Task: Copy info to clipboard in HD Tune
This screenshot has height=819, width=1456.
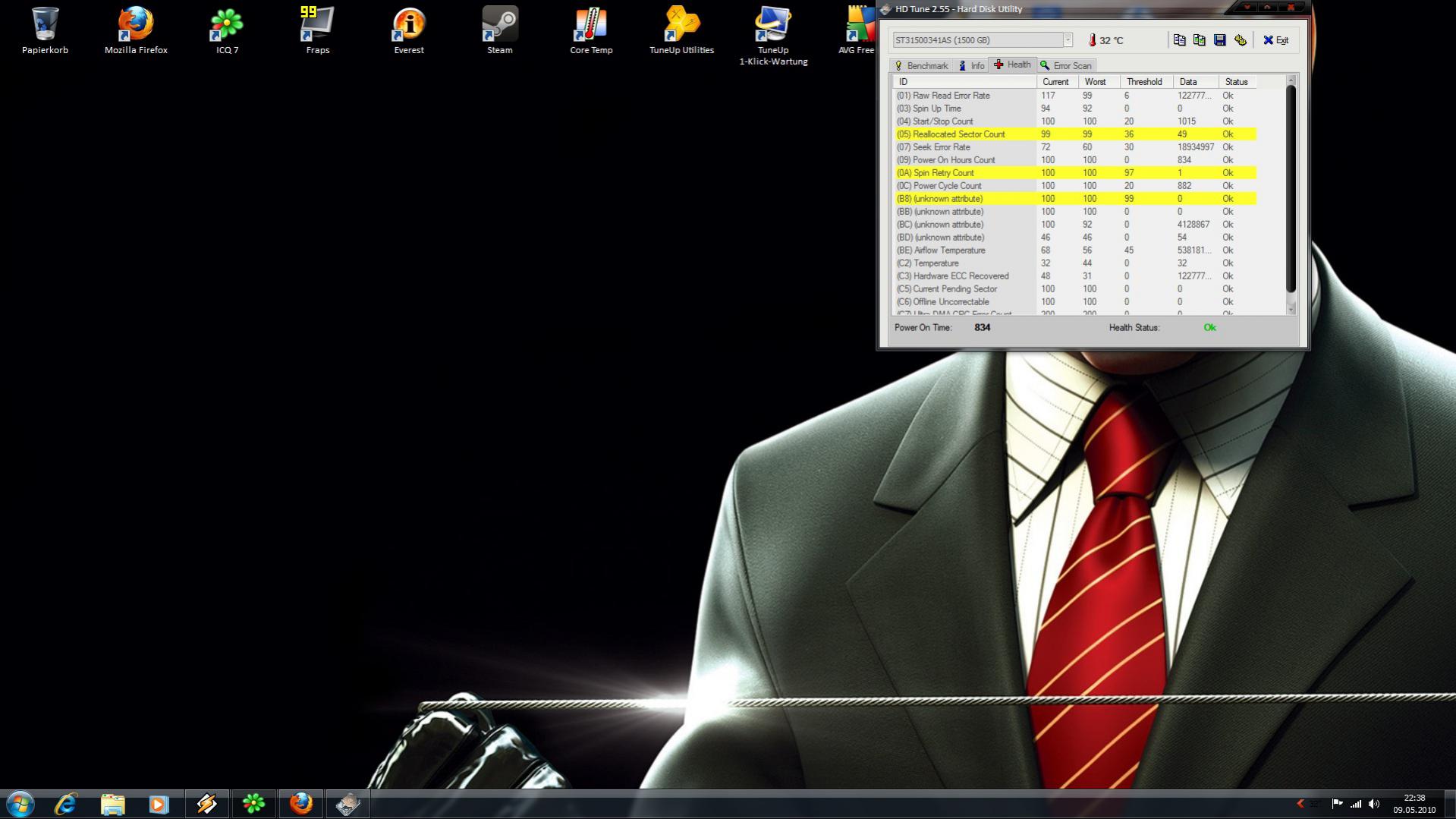Action: (x=1179, y=40)
